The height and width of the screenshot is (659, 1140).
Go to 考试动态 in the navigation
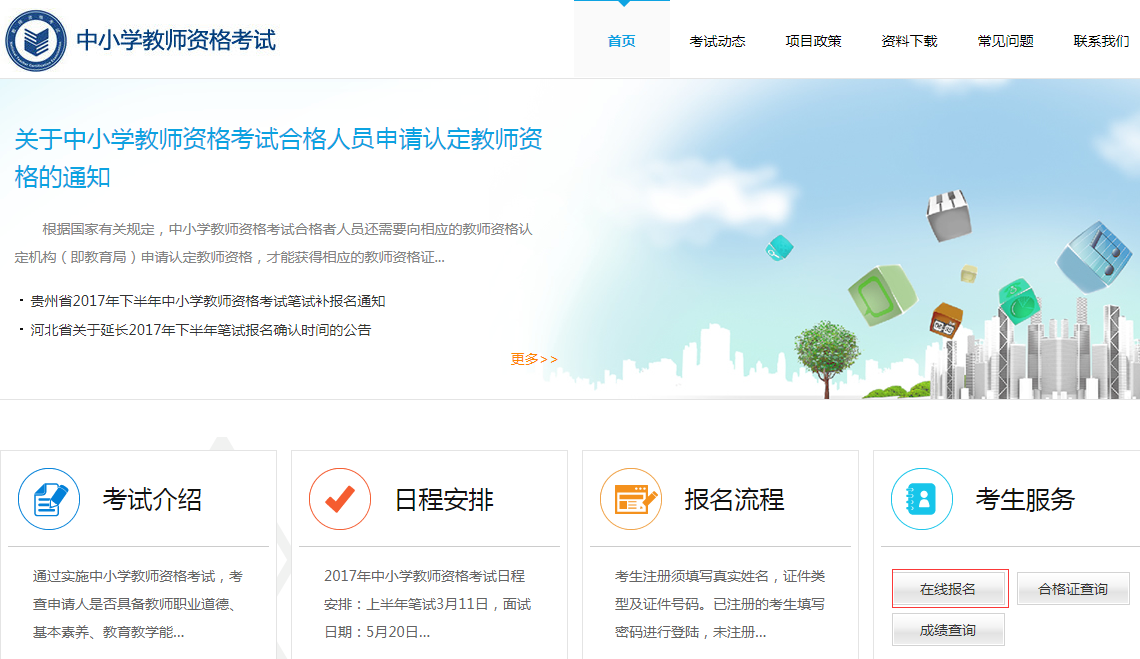717,41
